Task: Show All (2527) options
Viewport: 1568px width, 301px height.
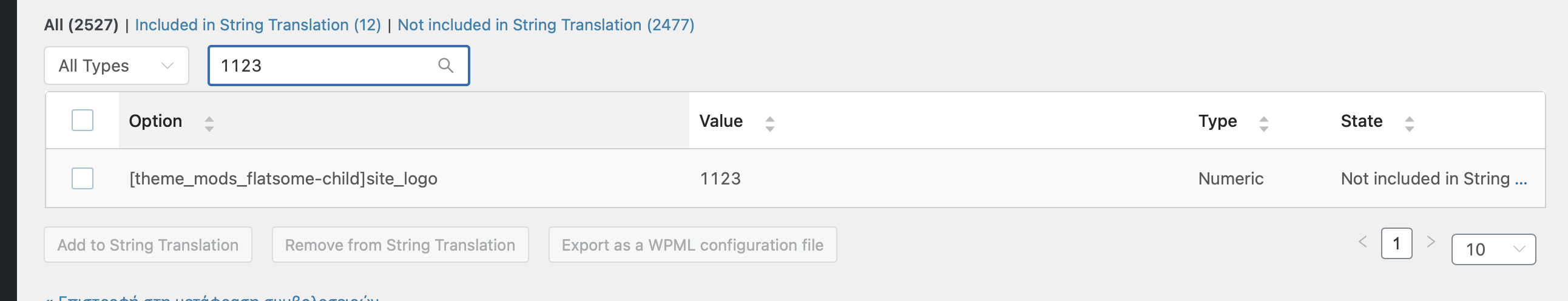Action: pos(81,24)
